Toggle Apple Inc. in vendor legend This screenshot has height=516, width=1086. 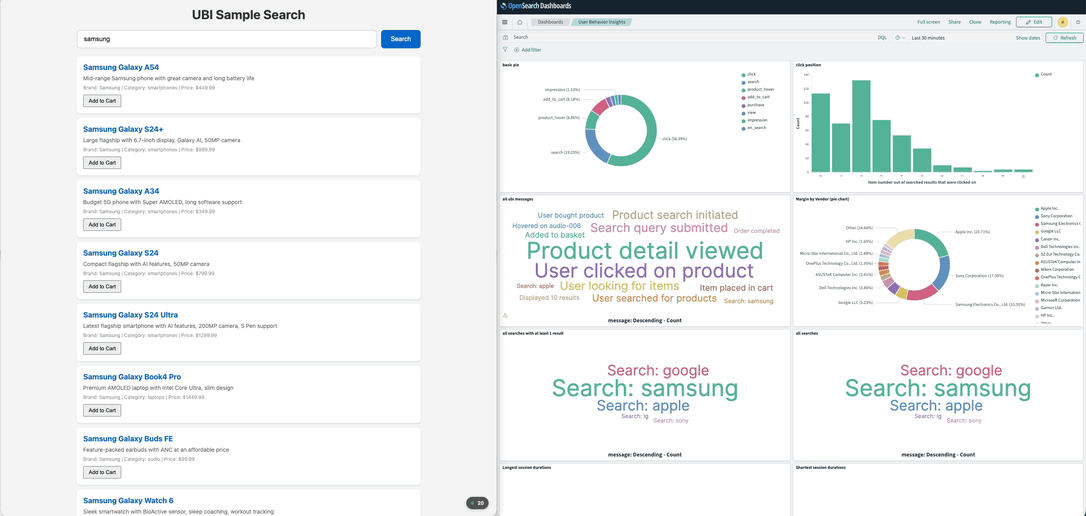(1047, 208)
